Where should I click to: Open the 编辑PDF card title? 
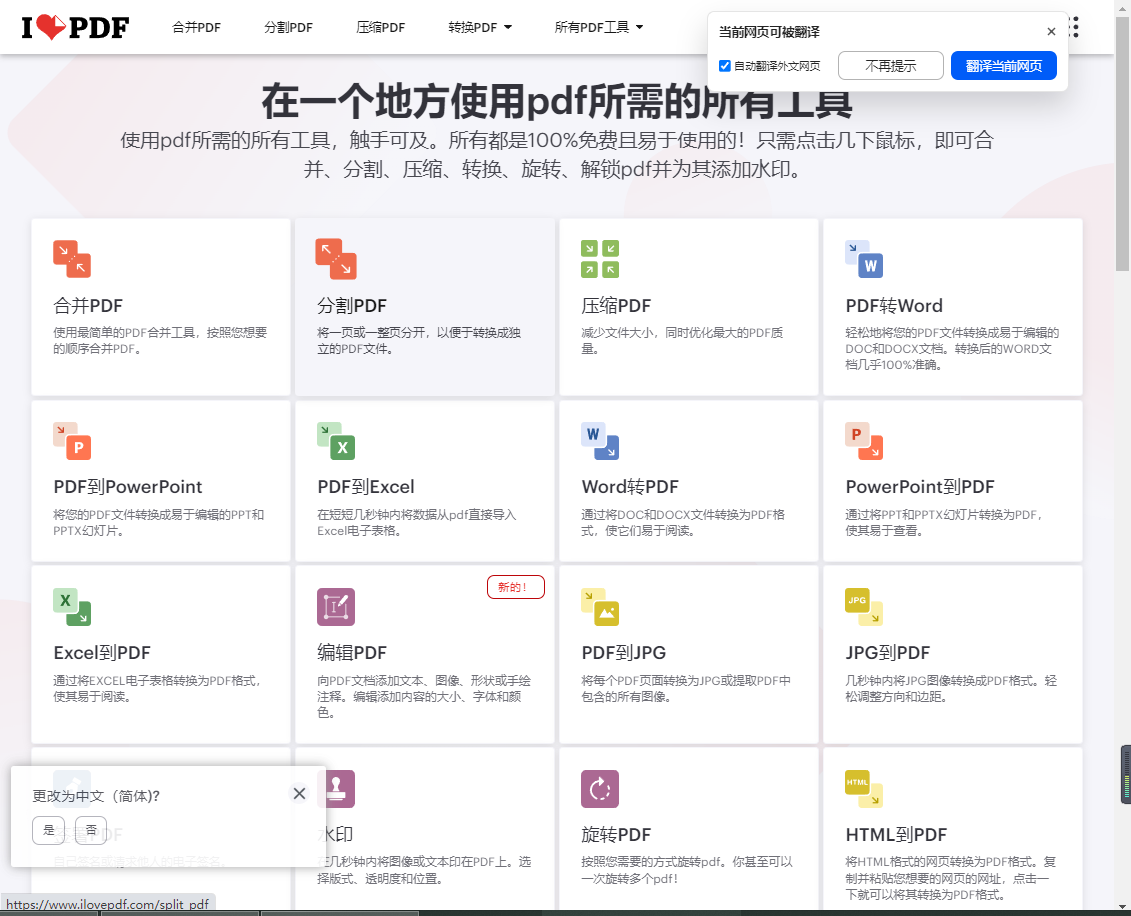point(352,653)
